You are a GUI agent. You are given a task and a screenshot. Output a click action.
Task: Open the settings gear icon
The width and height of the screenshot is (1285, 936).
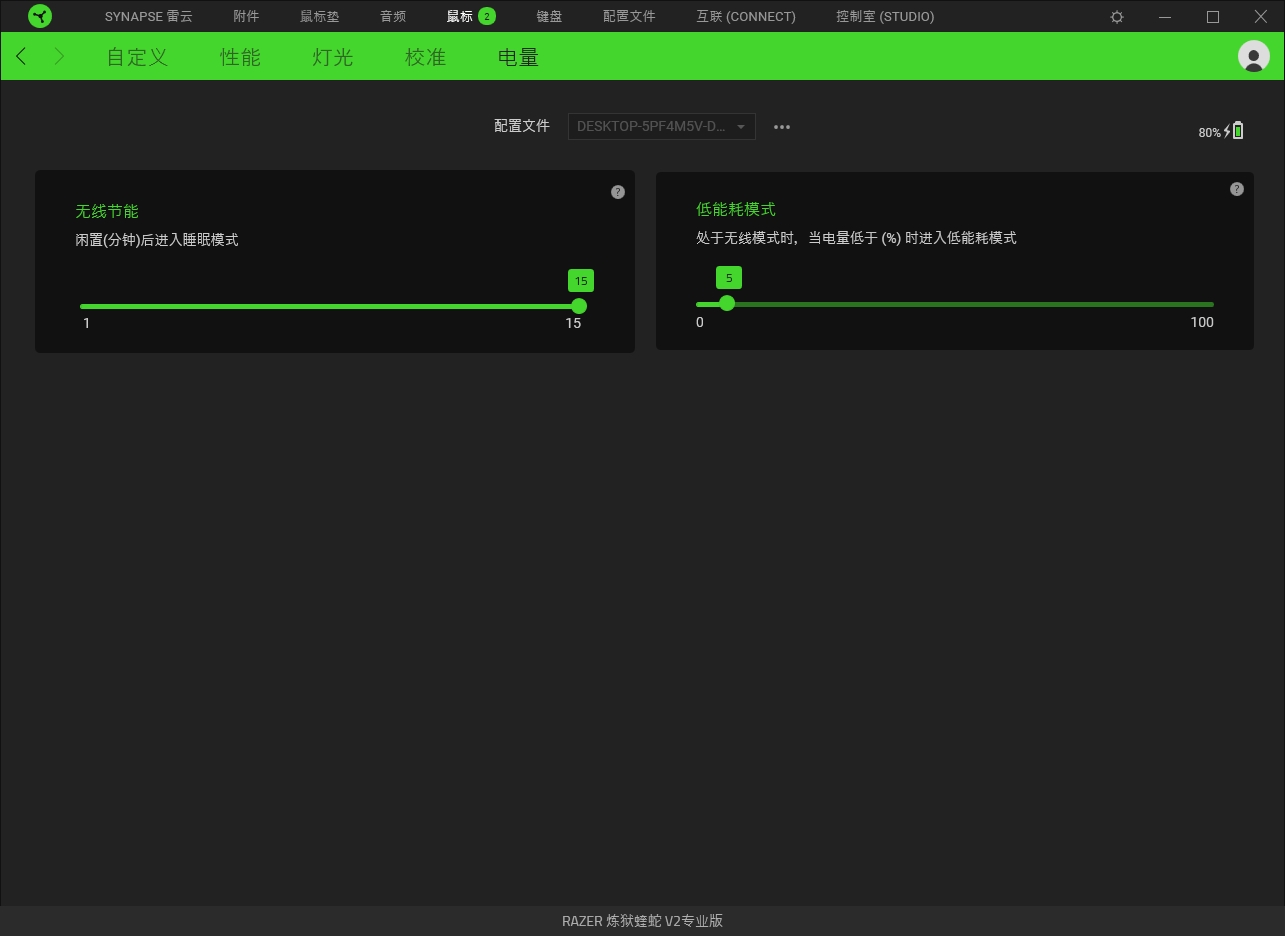(1117, 17)
